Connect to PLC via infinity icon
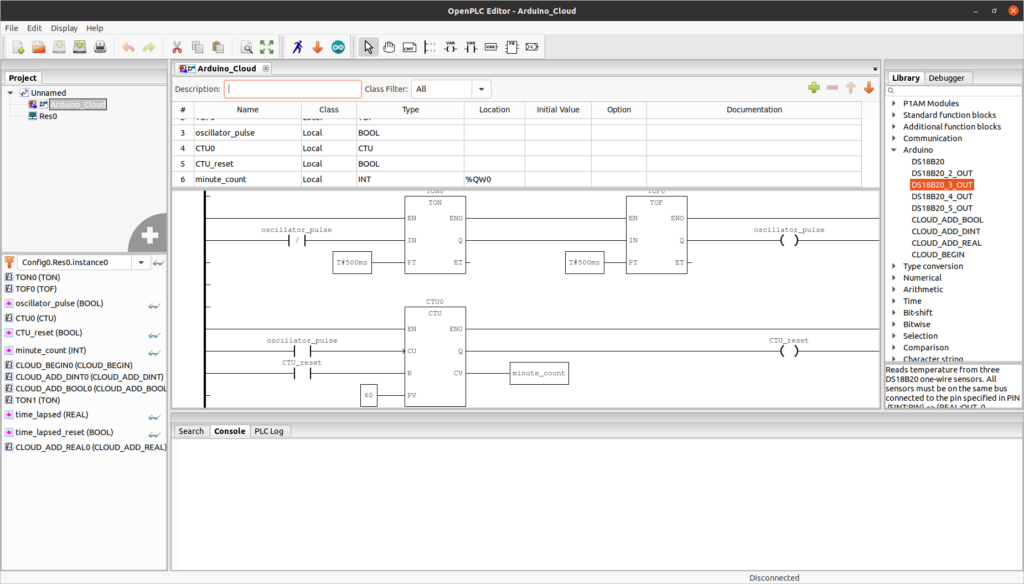Viewport: 1024px width, 584px height. coord(338,46)
